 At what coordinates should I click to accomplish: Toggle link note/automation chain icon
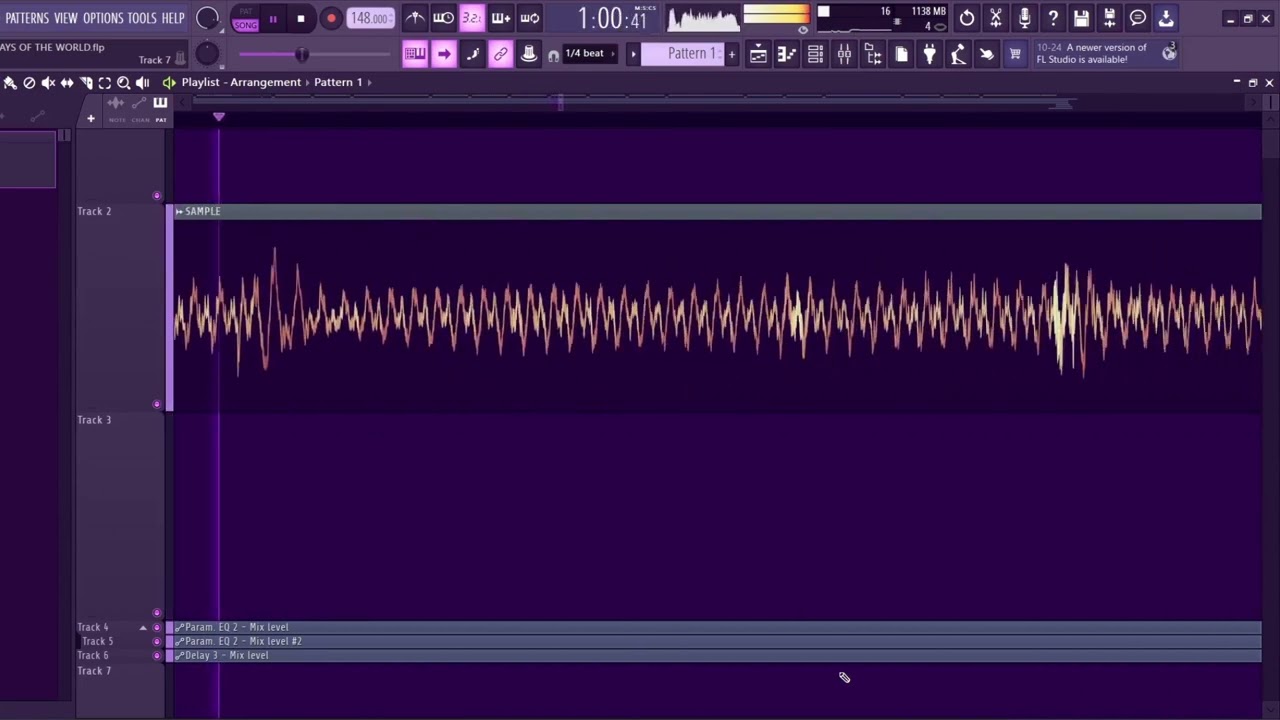[x=501, y=54]
